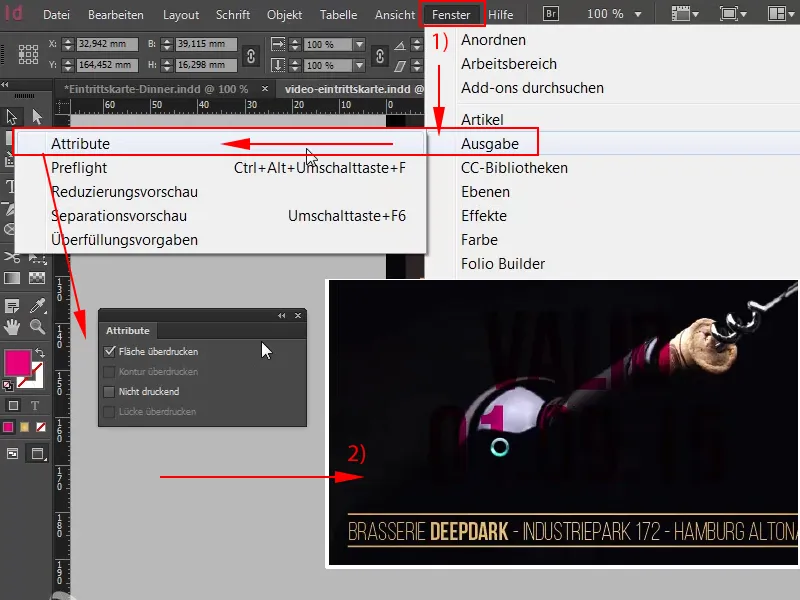The image size is (800, 600).
Task: Open the screen mode icon in application bar
Action: 728,14
